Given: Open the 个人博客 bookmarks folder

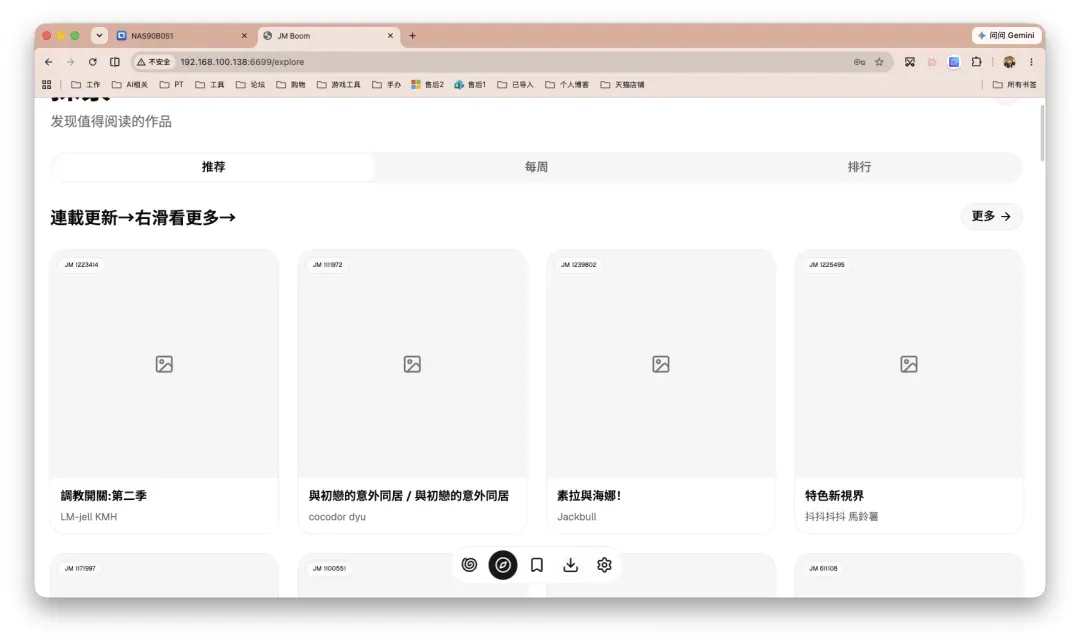Looking at the screenshot, I should (x=567, y=85).
